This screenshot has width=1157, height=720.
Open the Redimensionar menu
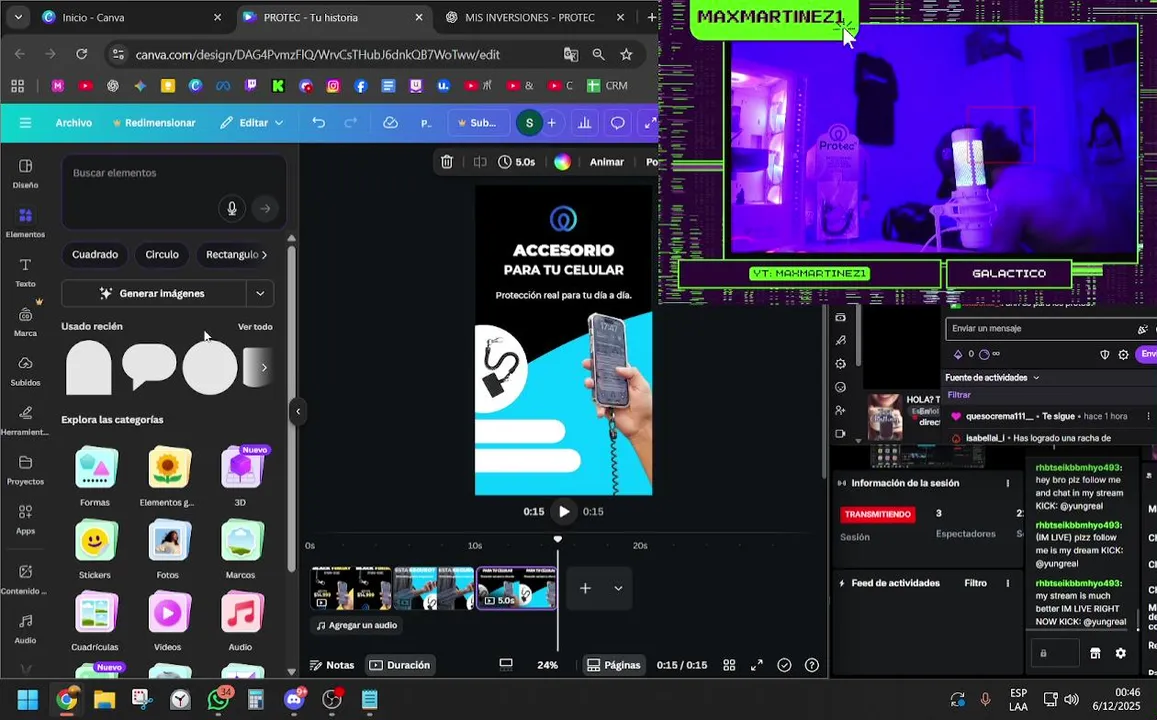coord(153,122)
